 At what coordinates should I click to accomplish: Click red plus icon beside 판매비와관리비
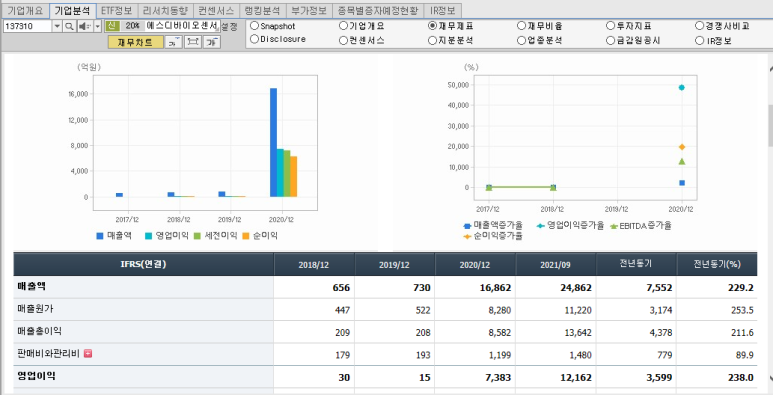pyautogui.click(x=88, y=353)
